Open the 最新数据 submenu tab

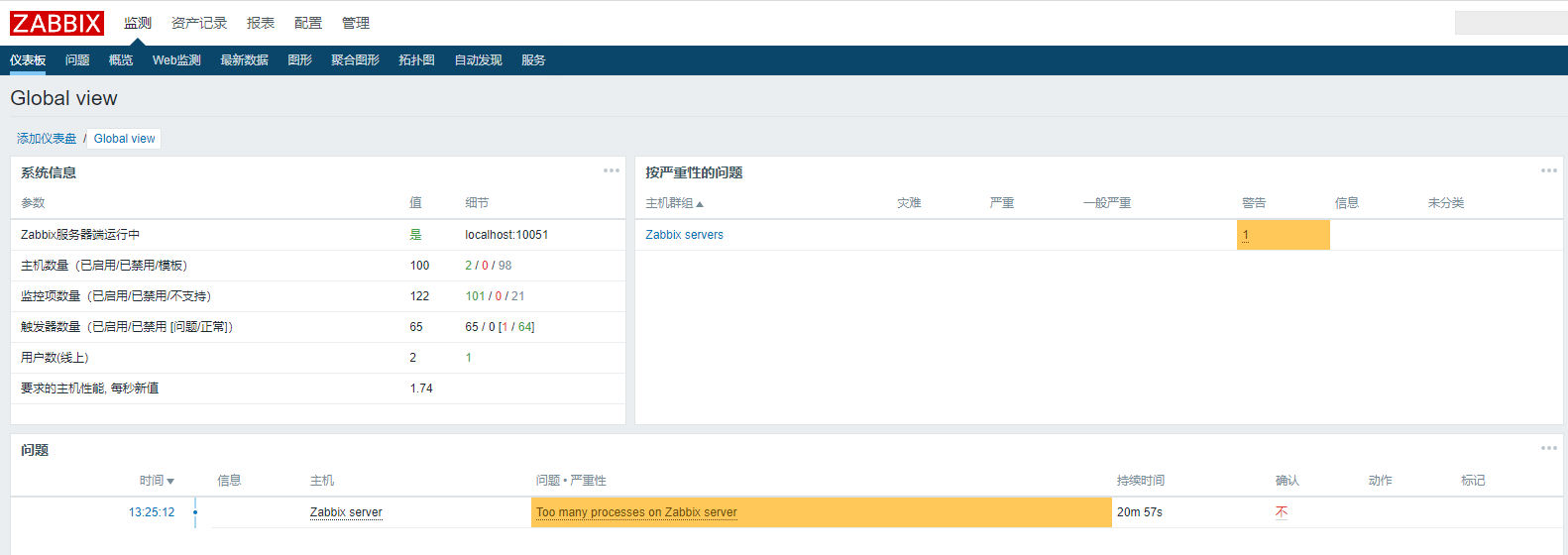pos(244,60)
